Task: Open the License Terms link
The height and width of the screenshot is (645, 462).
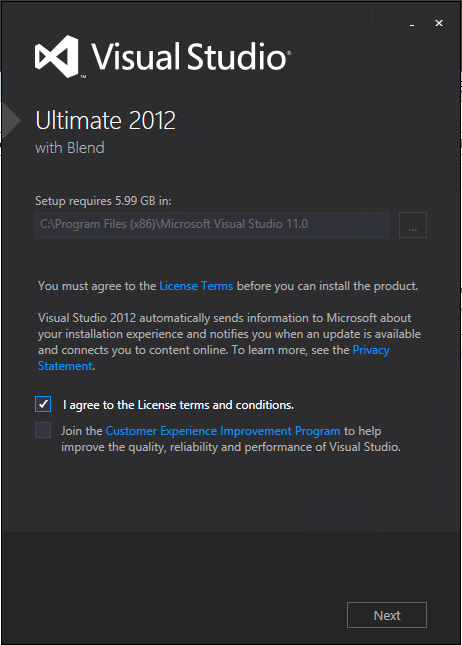Action: [x=196, y=286]
